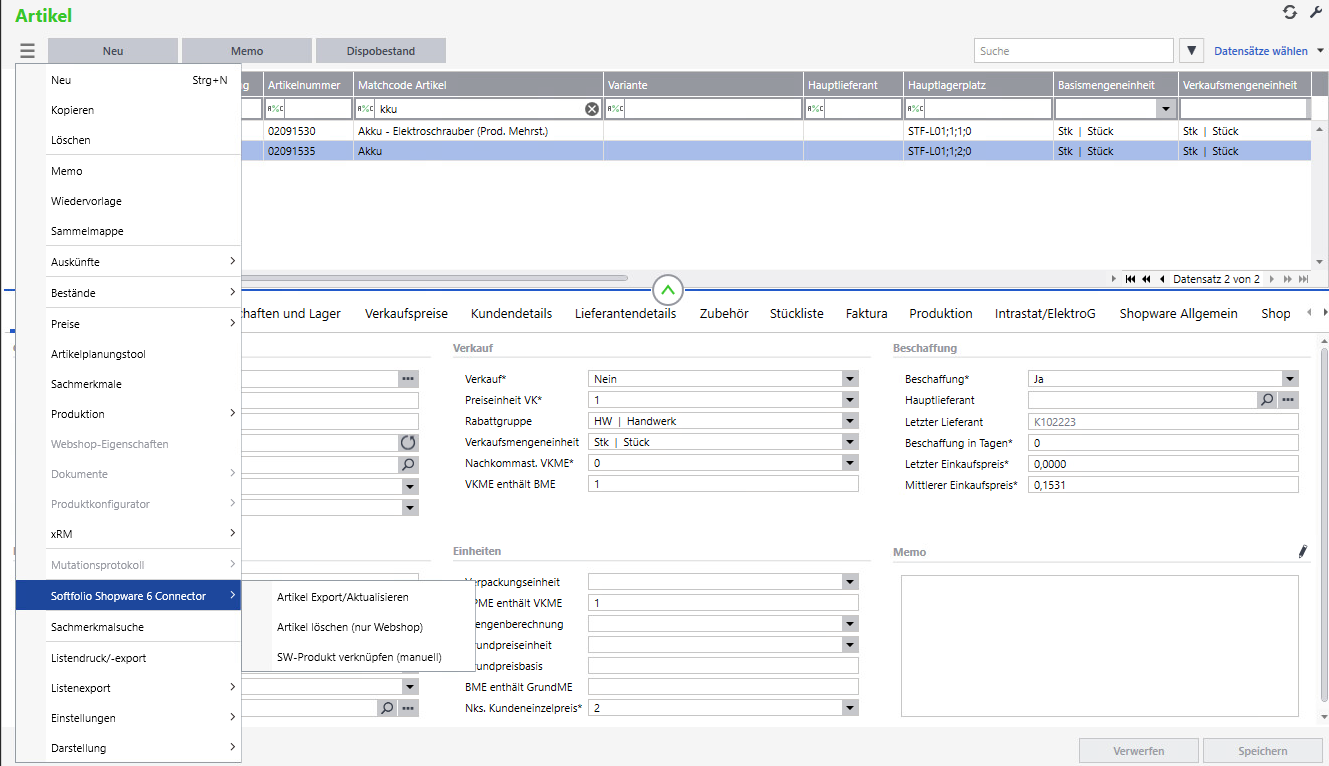This screenshot has width=1329, height=766.
Task: Collapse the detail panel with green chevron
Action: tap(668, 290)
